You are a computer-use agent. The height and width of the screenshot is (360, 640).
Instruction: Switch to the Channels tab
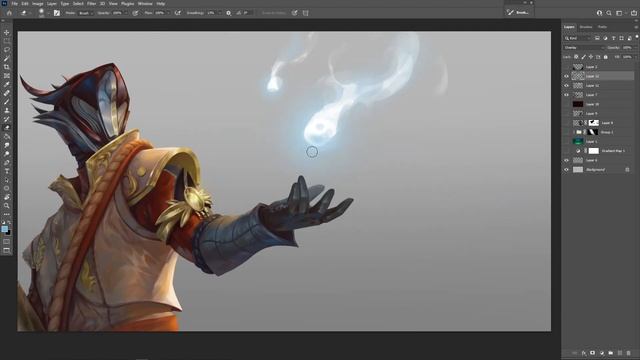[x=586, y=27]
